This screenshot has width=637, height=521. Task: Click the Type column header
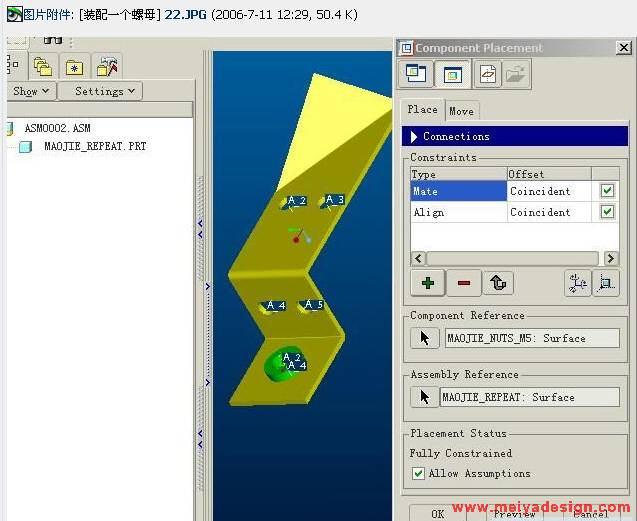point(458,174)
